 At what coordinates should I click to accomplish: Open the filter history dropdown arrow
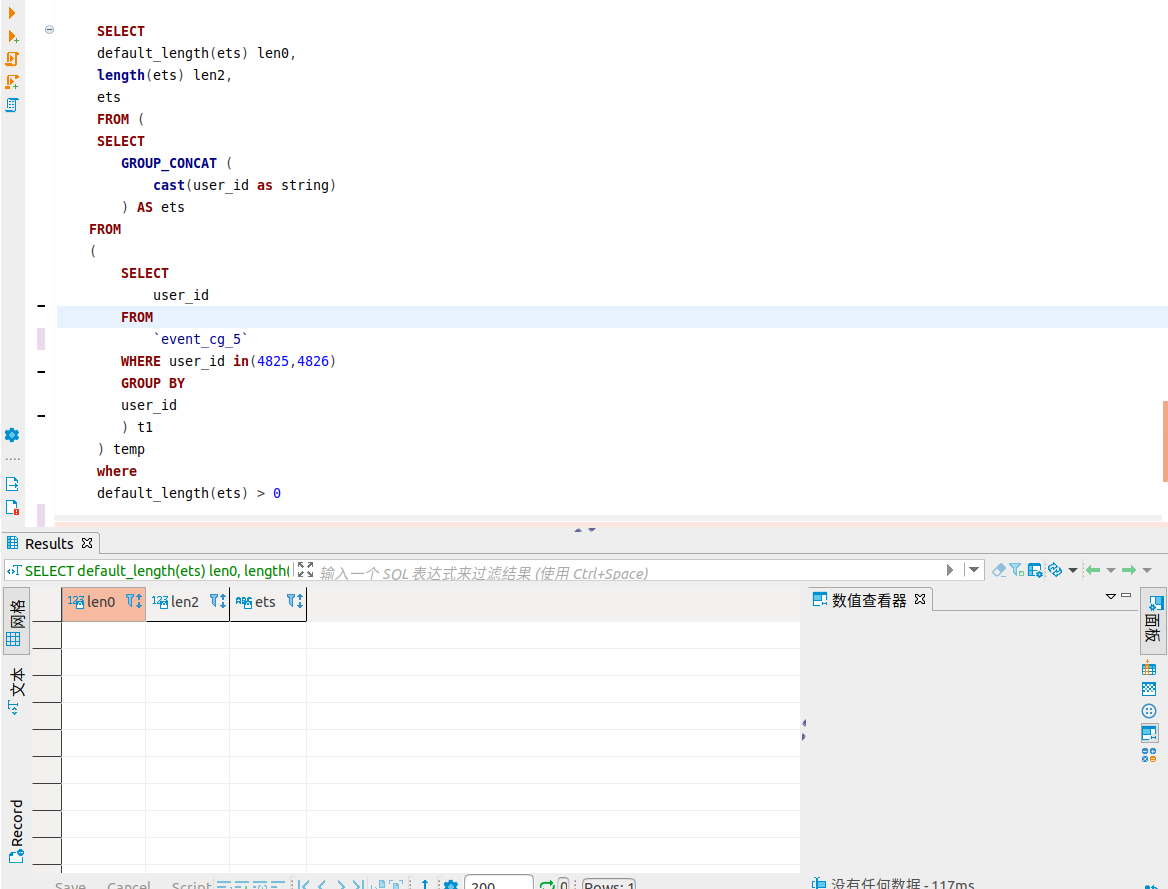coord(974,570)
